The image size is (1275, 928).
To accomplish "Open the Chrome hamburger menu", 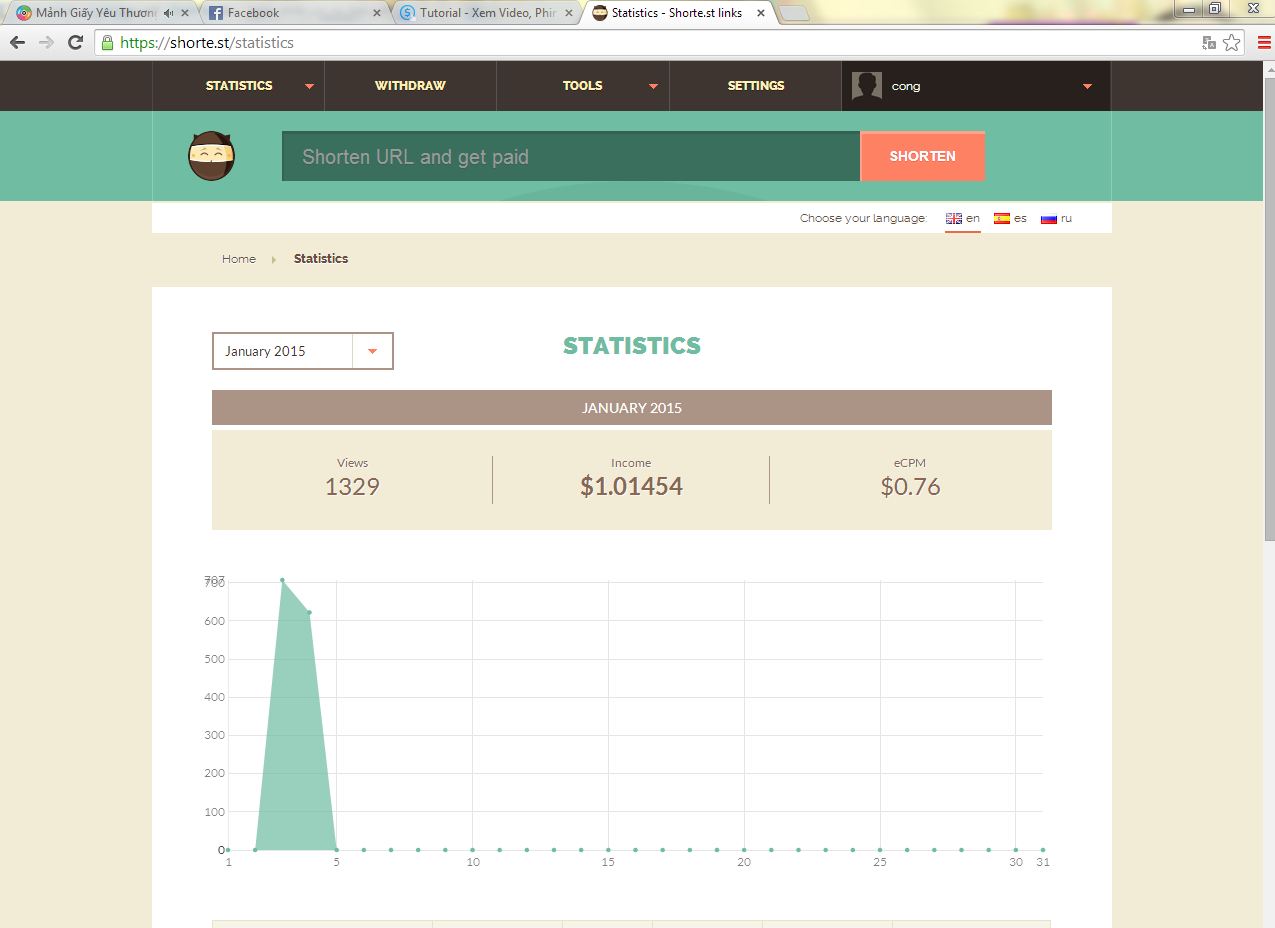I will [1264, 43].
